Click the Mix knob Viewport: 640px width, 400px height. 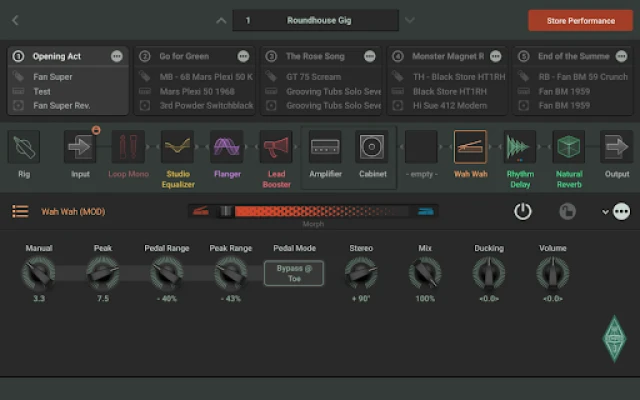click(x=425, y=273)
